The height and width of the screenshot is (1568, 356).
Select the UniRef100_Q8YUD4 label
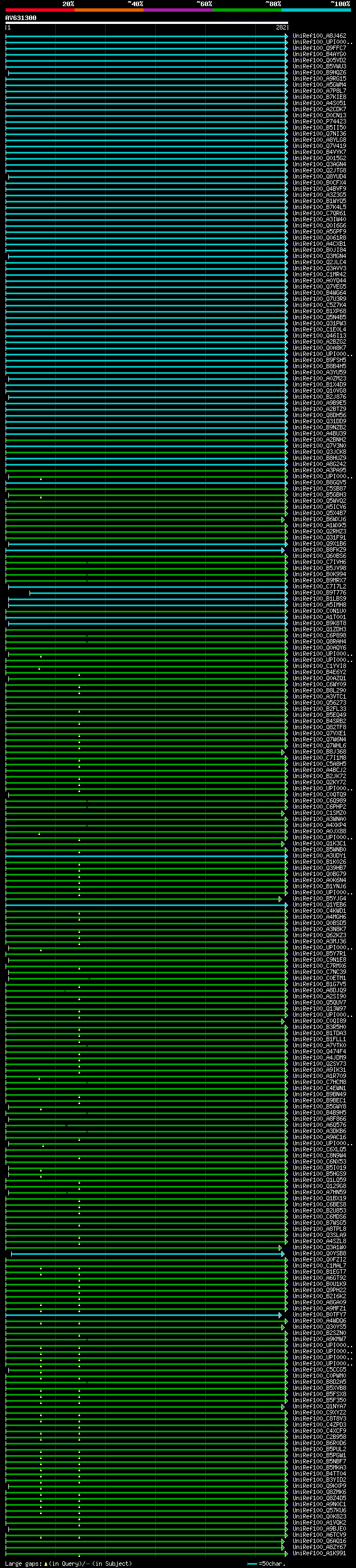pyautogui.click(x=319, y=176)
